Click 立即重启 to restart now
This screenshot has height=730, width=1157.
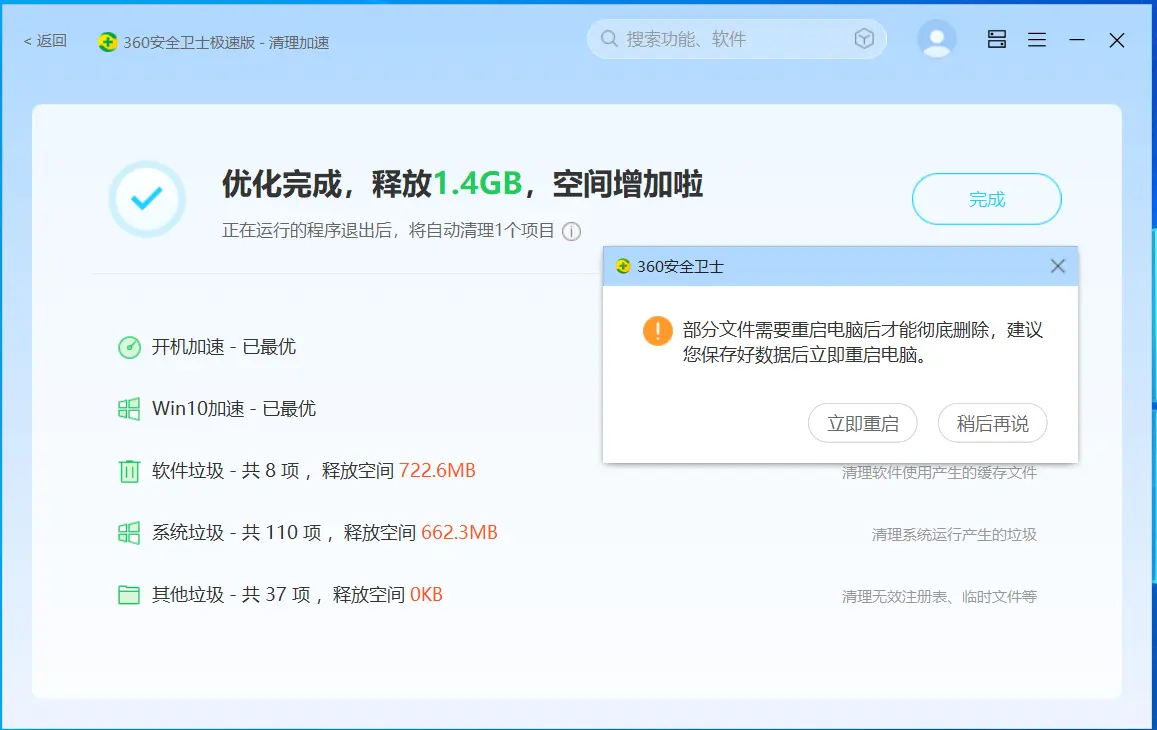point(863,423)
